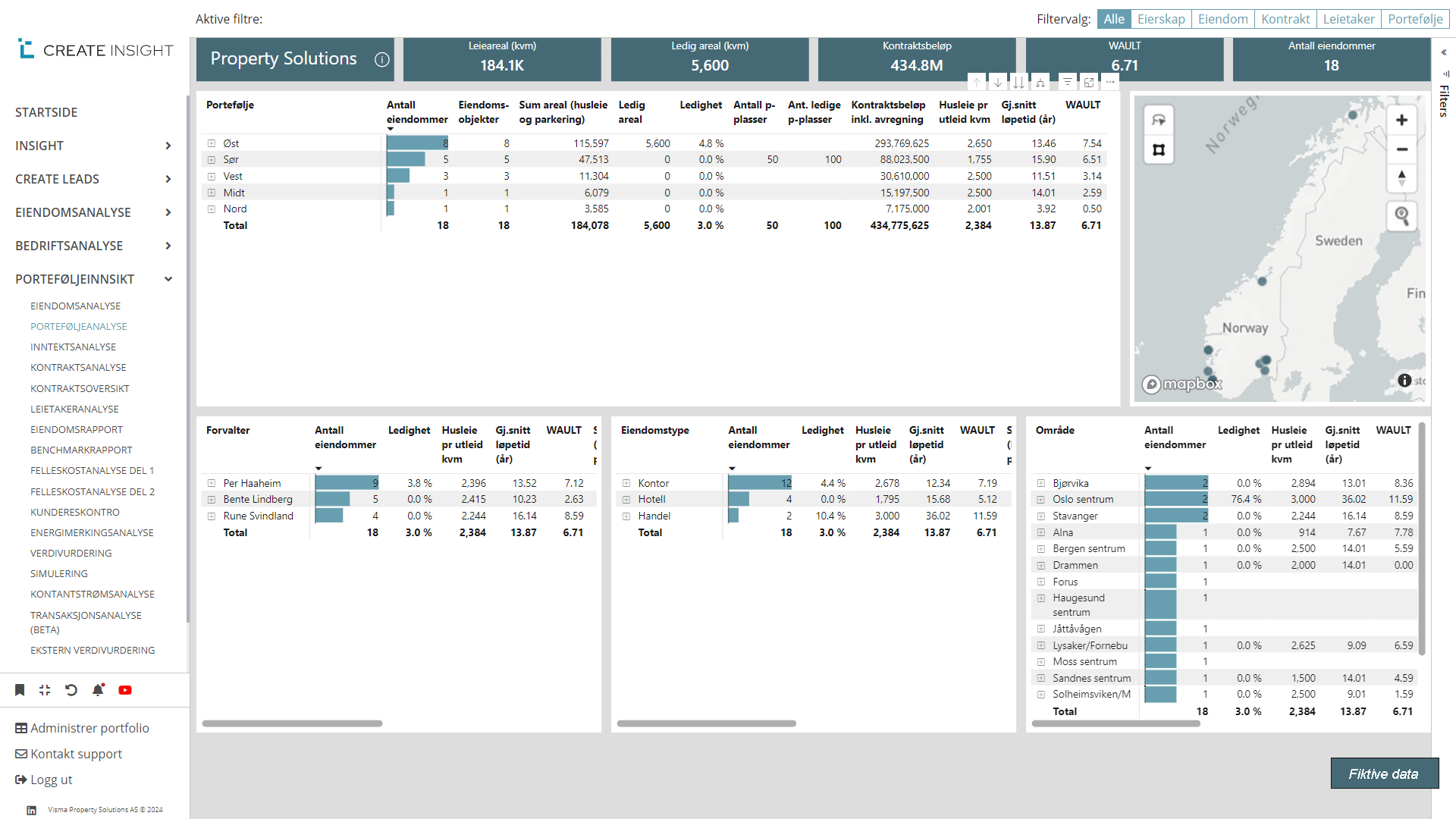Show visual filter icon on table
This screenshot has width=1456, height=819.
pos(1068,82)
